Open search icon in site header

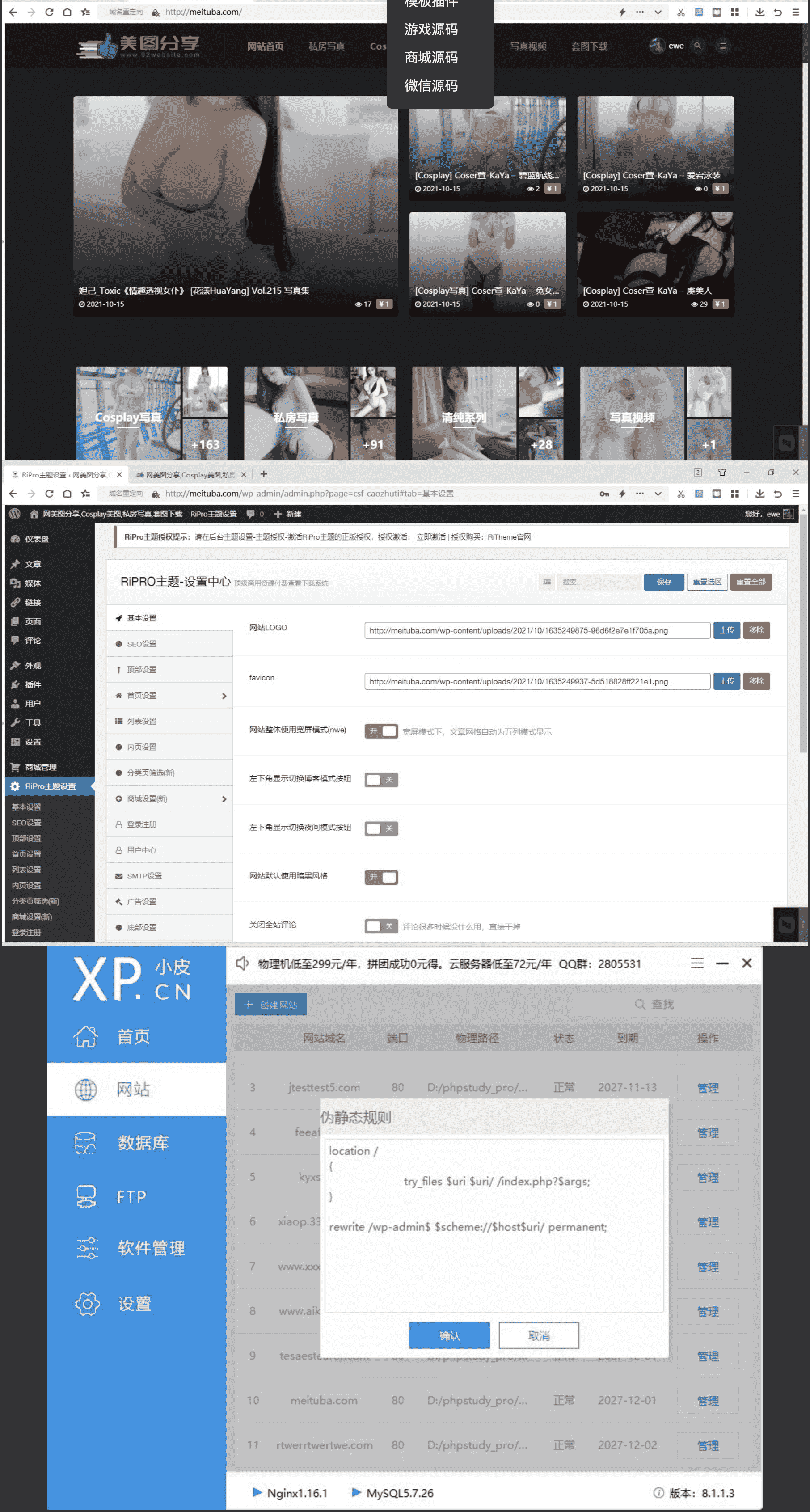click(697, 46)
